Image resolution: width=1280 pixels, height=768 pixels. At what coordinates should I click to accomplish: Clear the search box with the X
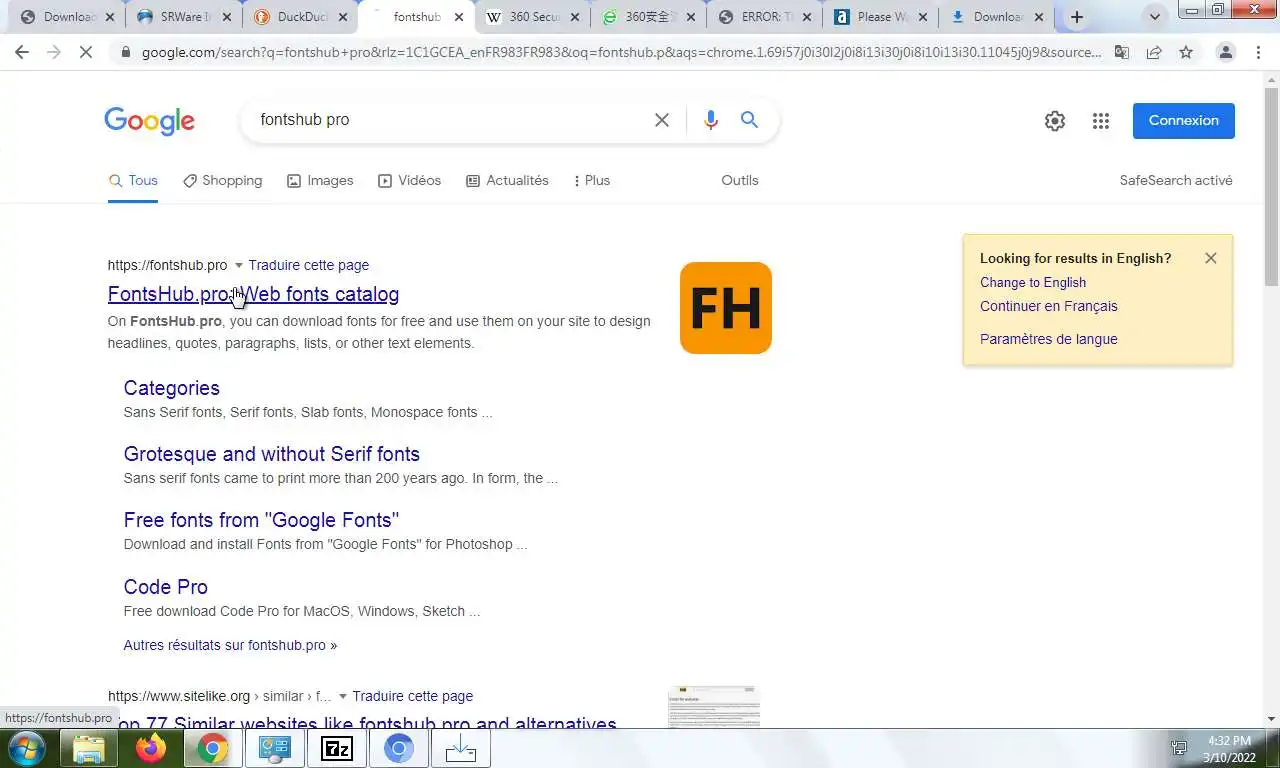pyautogui.click(x=662, y=120)
